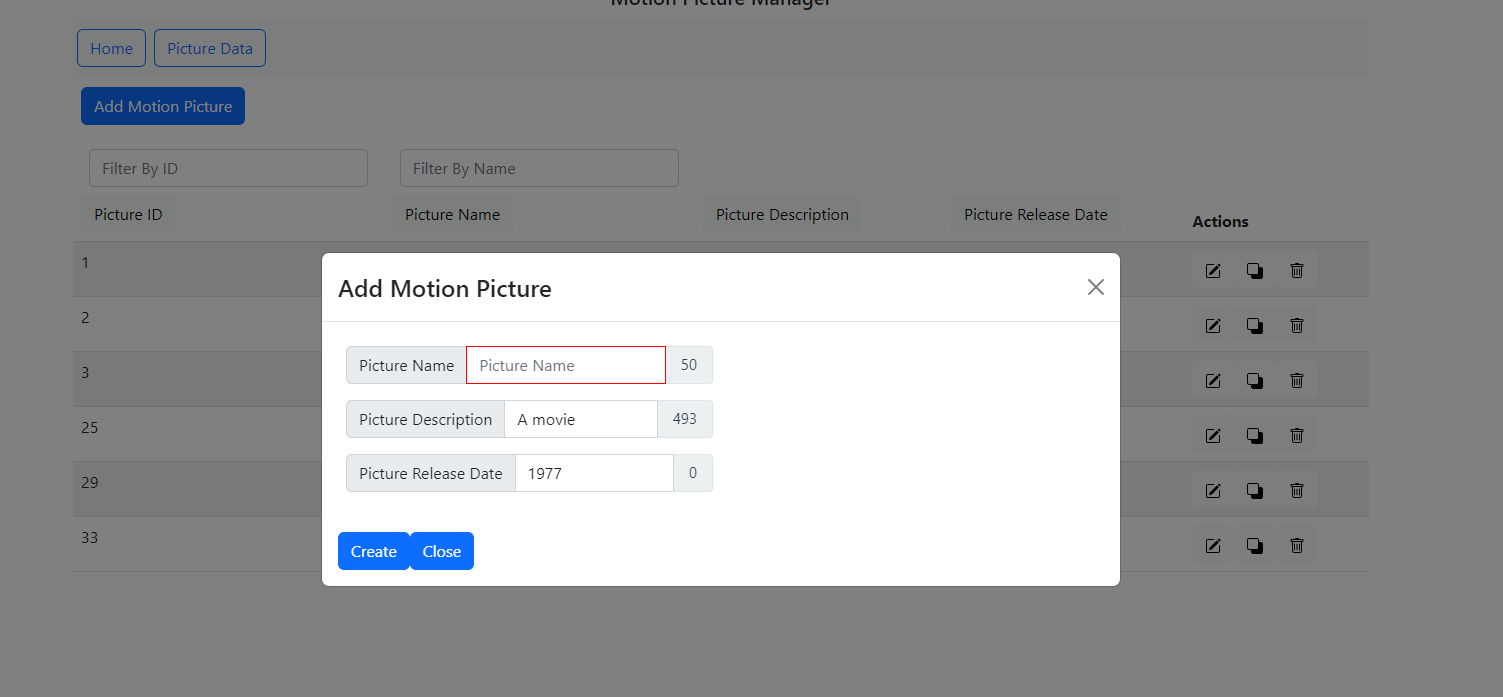Edit the motion picture with ID 25

[x=1212, y=435]
